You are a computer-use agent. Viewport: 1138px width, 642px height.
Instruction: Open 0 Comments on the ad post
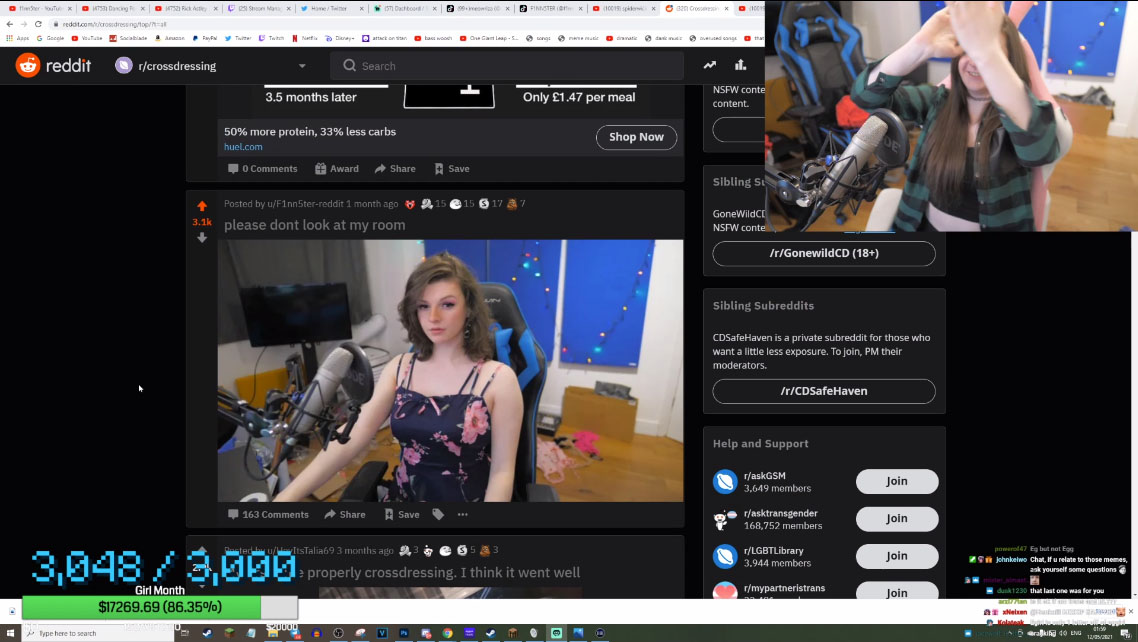point(263,168)
